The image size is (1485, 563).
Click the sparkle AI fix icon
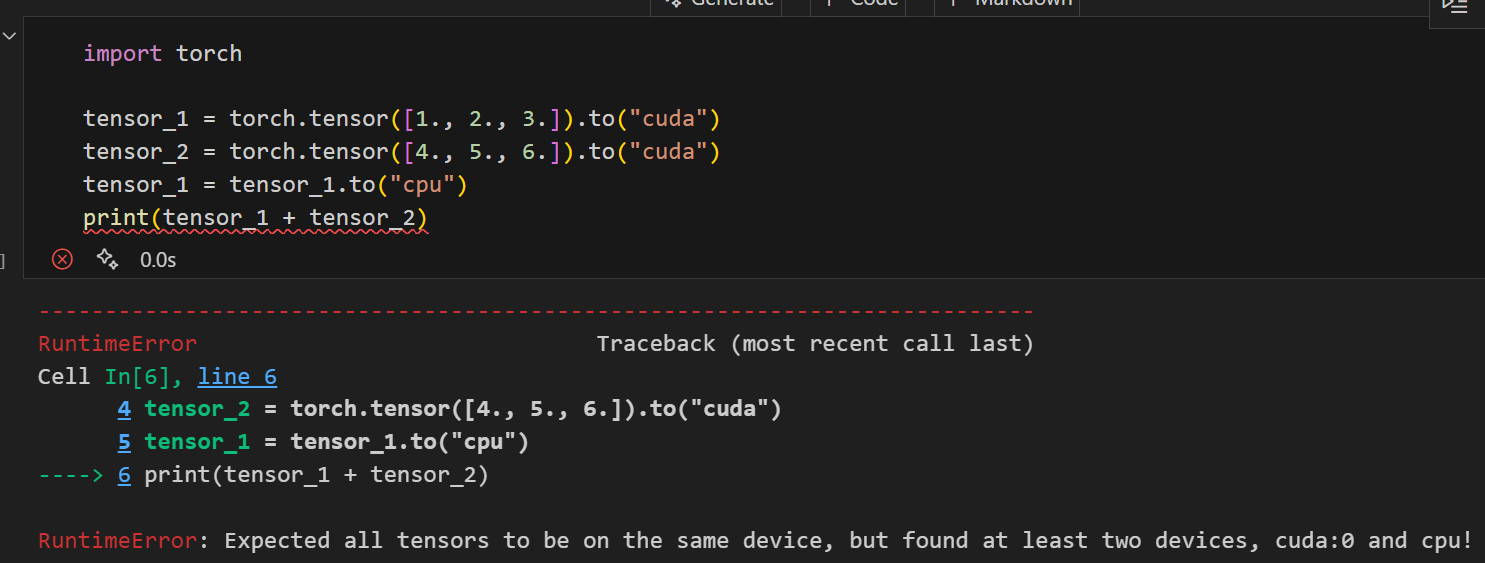point(107,260)
